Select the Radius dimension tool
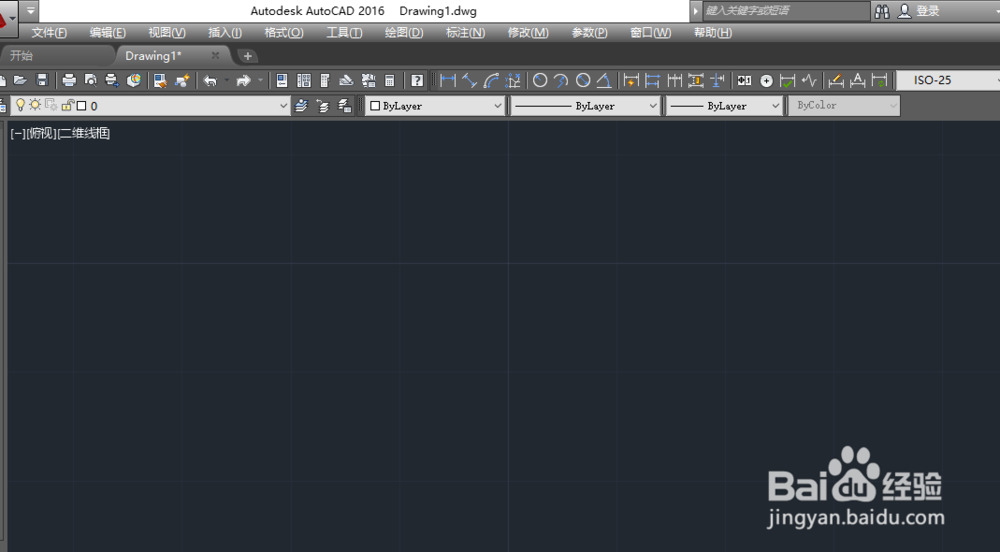 click(540, 80)
